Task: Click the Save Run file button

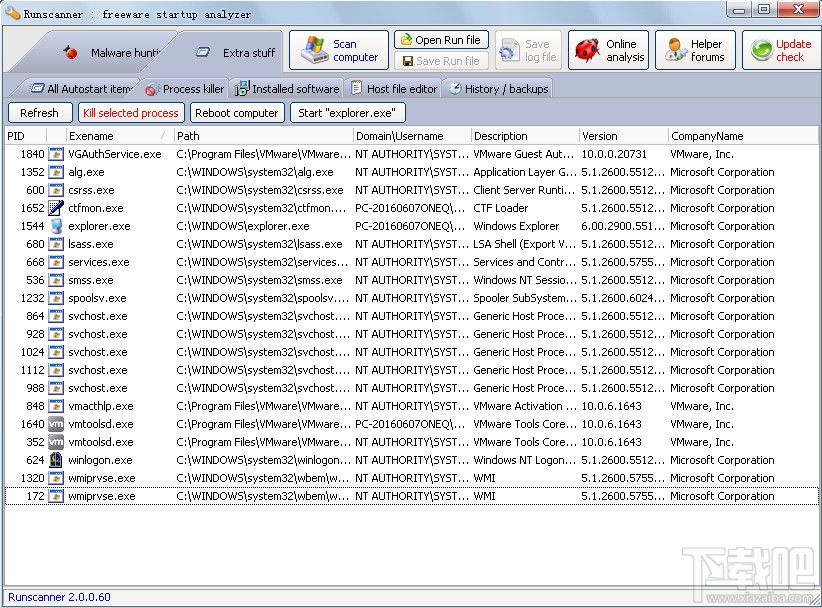Action: pos(441,61)
